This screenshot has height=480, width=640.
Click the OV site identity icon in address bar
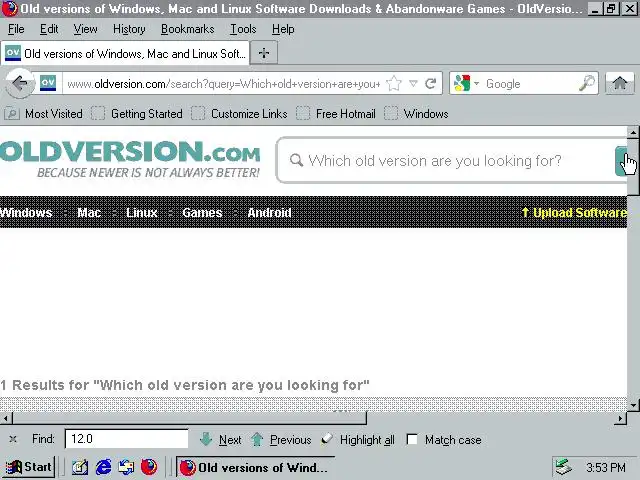point(48,83)
